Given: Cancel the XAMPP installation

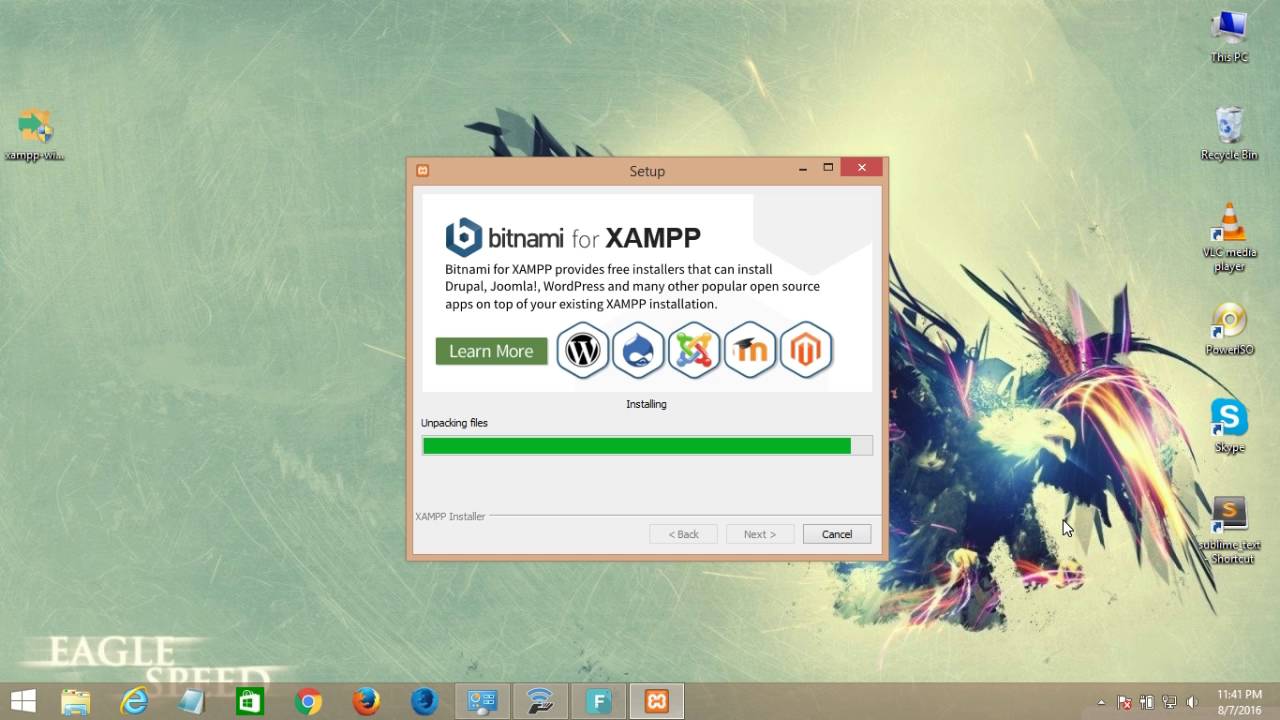Looking at the screenshot, I should point(837,534).
